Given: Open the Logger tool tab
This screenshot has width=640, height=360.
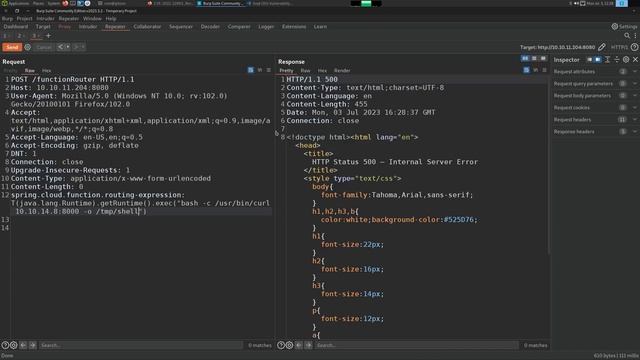Looking at the screenshot, I should click(266, 27).
